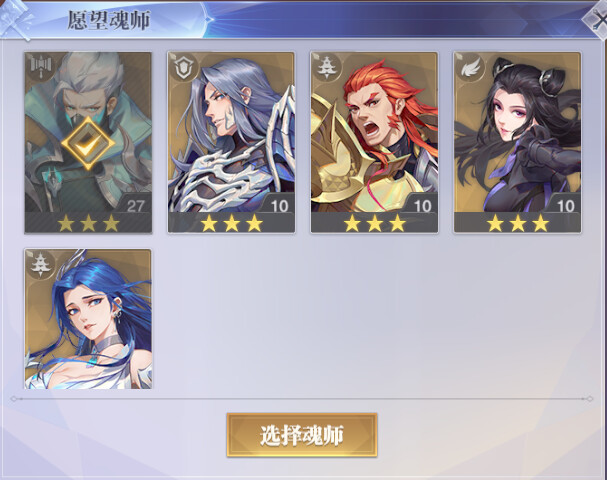Viewport: 607px width, 480px height.
Task: Click level 10 badge on black-haired card
Action: coord(565,206)
